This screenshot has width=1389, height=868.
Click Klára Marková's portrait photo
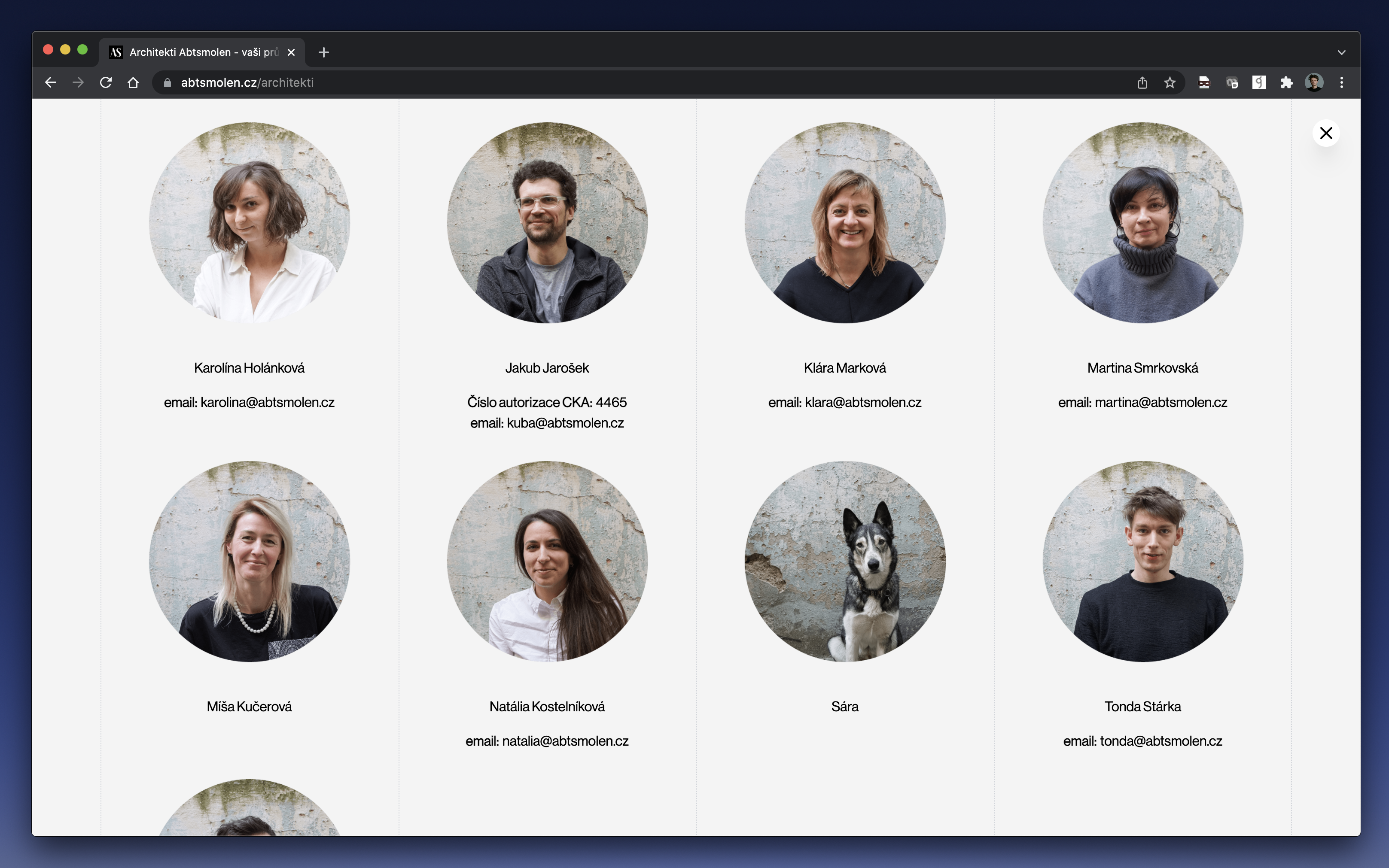coord(845,223)
